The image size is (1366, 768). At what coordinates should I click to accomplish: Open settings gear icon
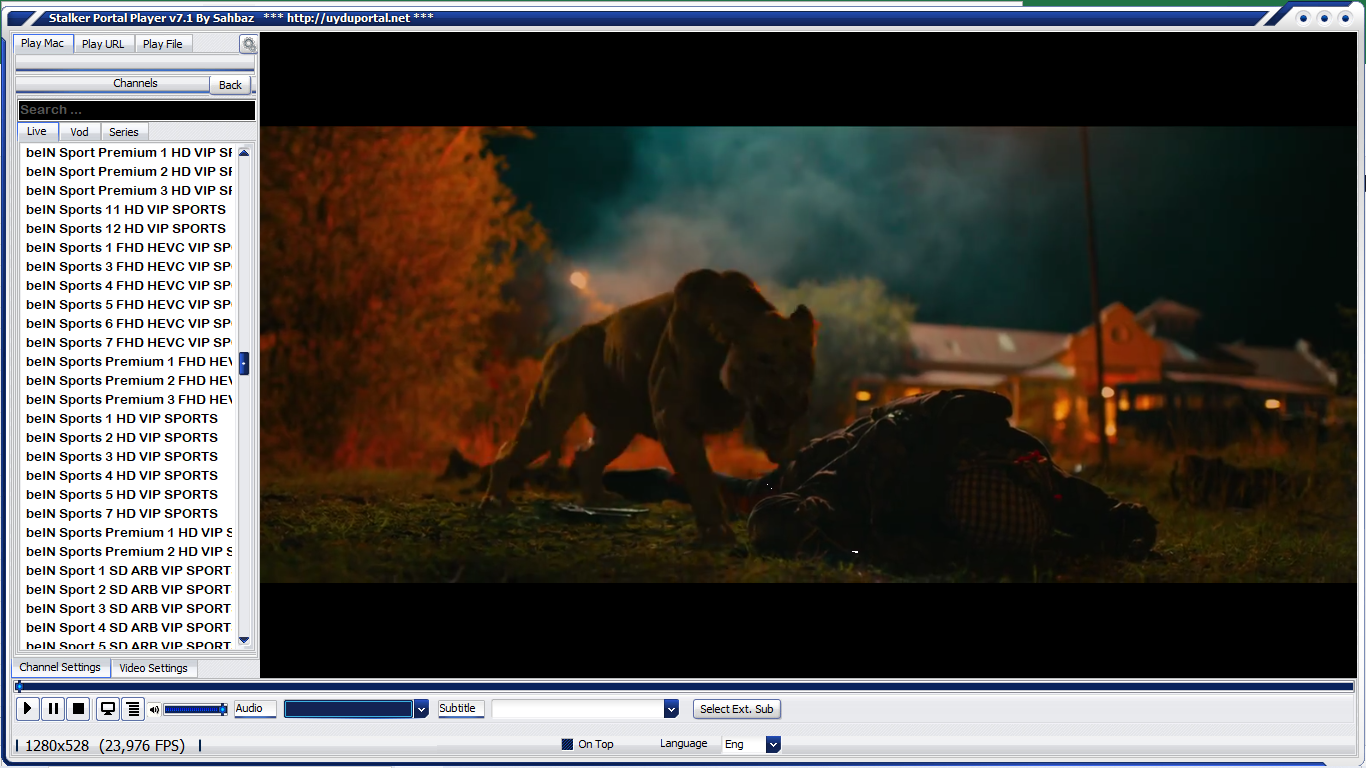(248, 44)
